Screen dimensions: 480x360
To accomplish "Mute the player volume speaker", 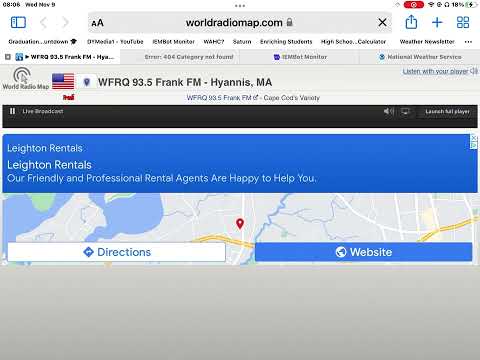I will [388, 111].
